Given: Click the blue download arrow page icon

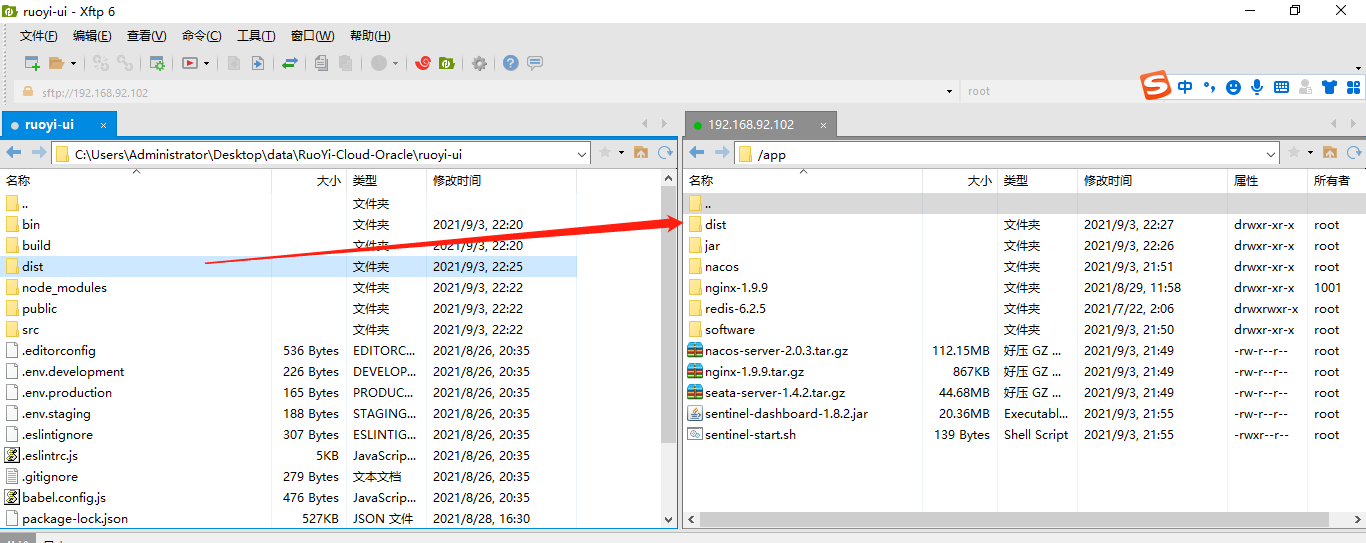Looking at the screenshot, I should (x=257, y=63).
